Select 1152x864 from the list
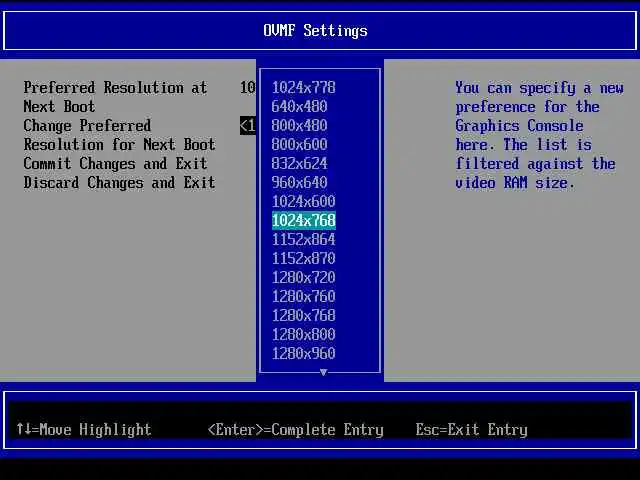This screenshot has height=480, width=640. click(303, 240)
